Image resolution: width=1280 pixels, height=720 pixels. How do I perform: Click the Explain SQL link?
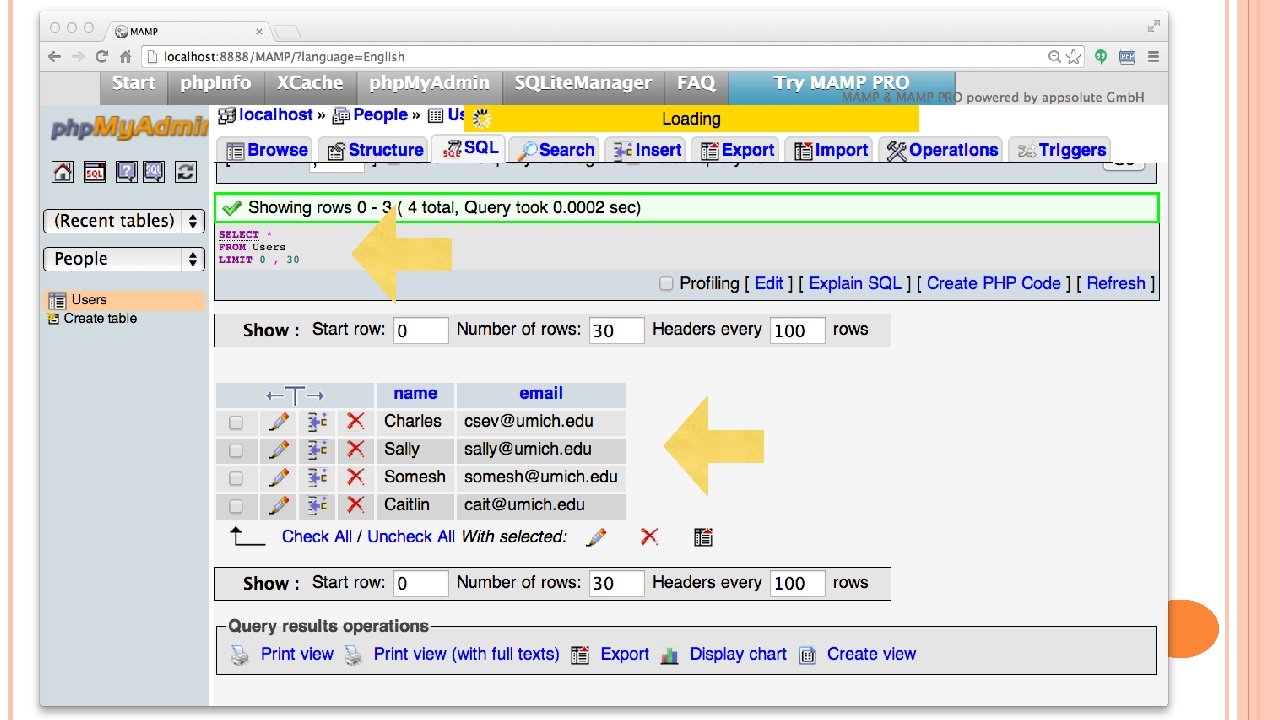click(x=855, y=283)
